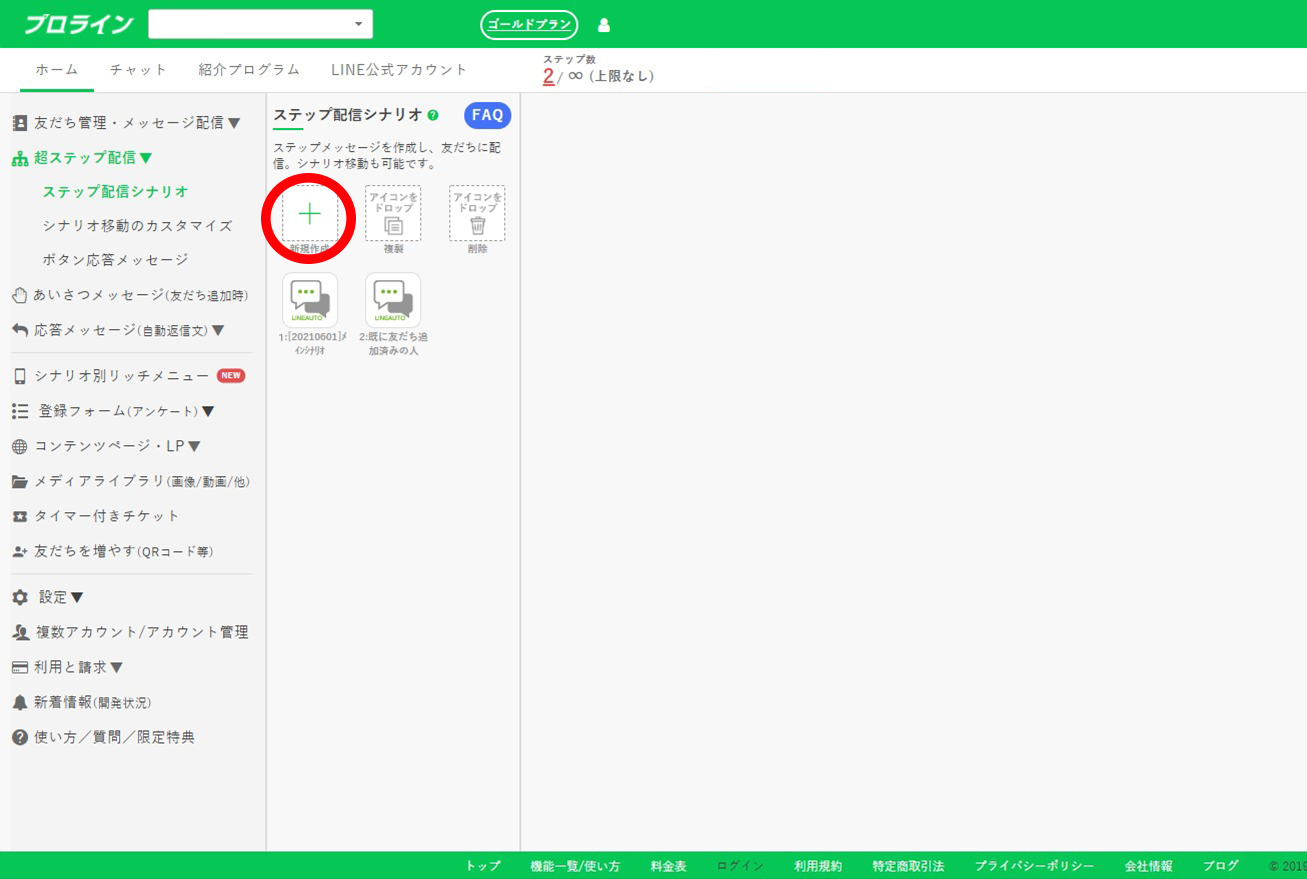Screen dimensions: 1307x879
Task: Click the people icon beside 複数アカウント
Action: coord(20,632)
